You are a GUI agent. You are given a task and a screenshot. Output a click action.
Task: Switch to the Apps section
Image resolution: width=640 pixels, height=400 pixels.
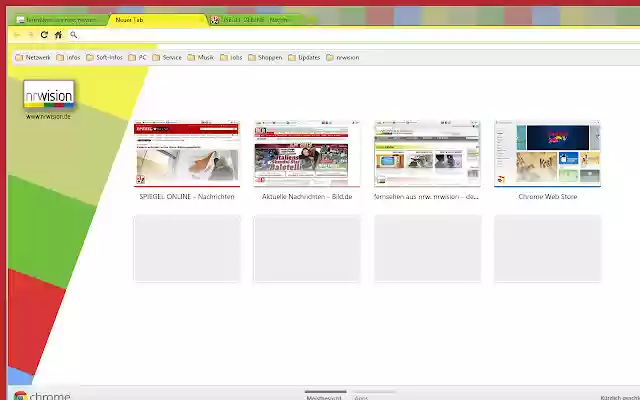(x=361, y=396)
